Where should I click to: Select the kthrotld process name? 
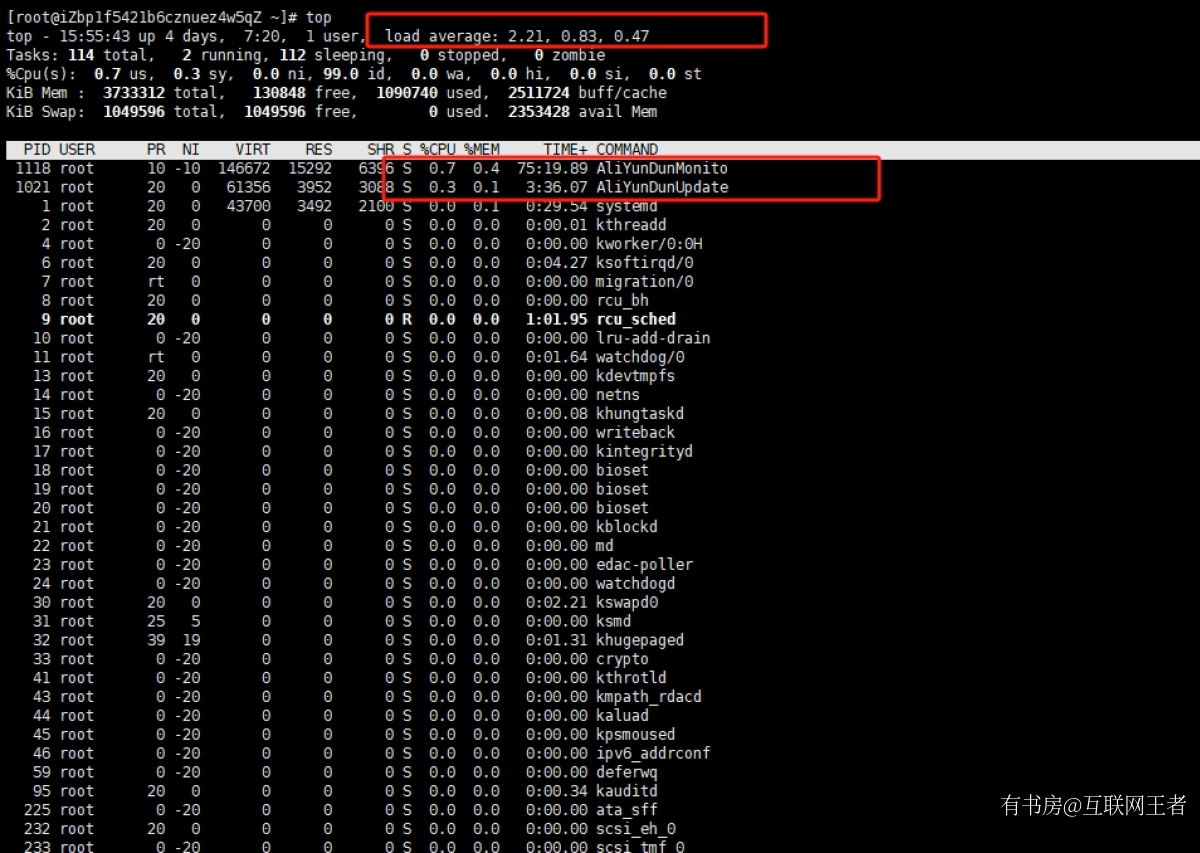tap(631, 678)
